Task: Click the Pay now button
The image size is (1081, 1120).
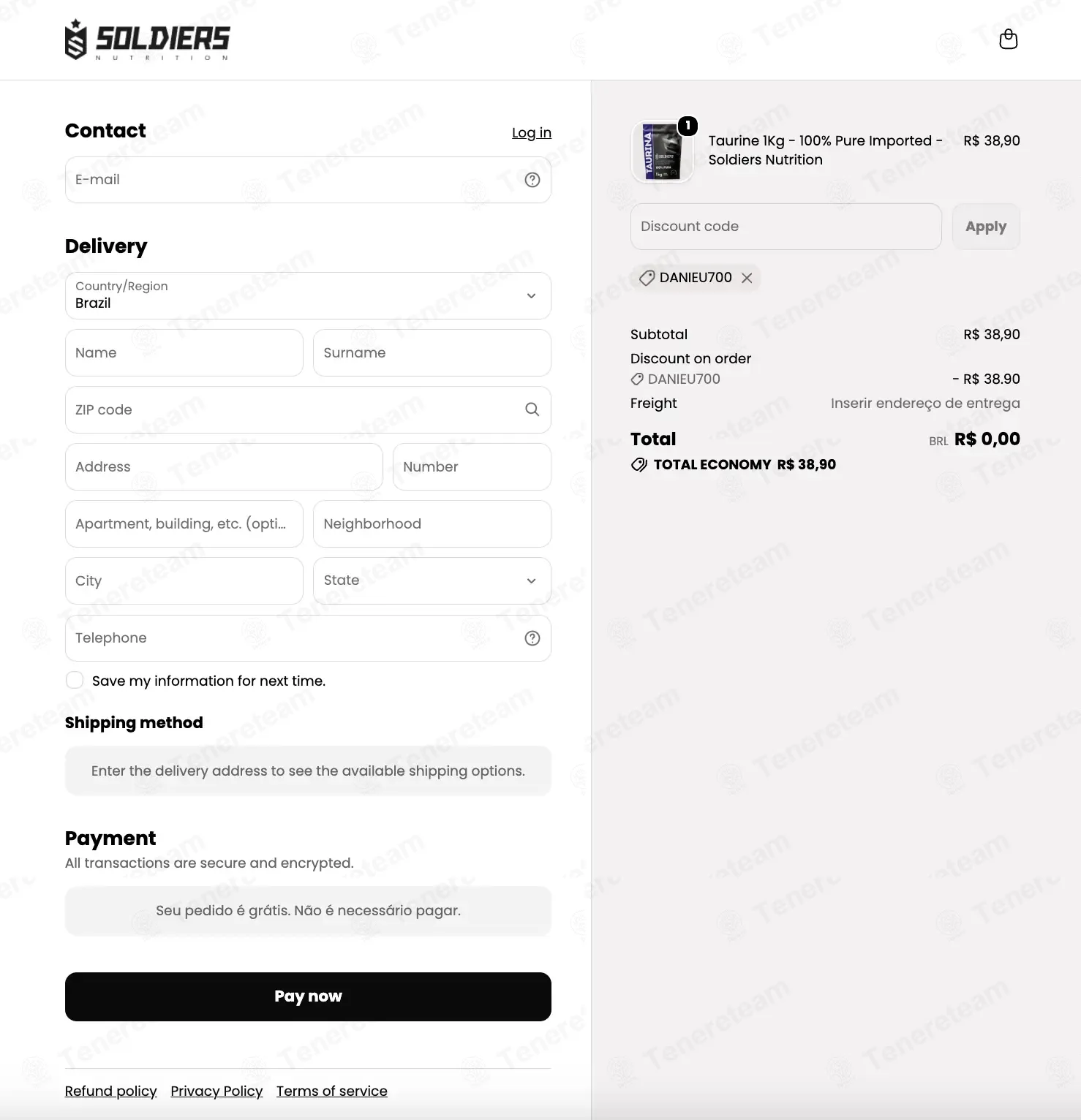Action: click(x=308, y=996)
